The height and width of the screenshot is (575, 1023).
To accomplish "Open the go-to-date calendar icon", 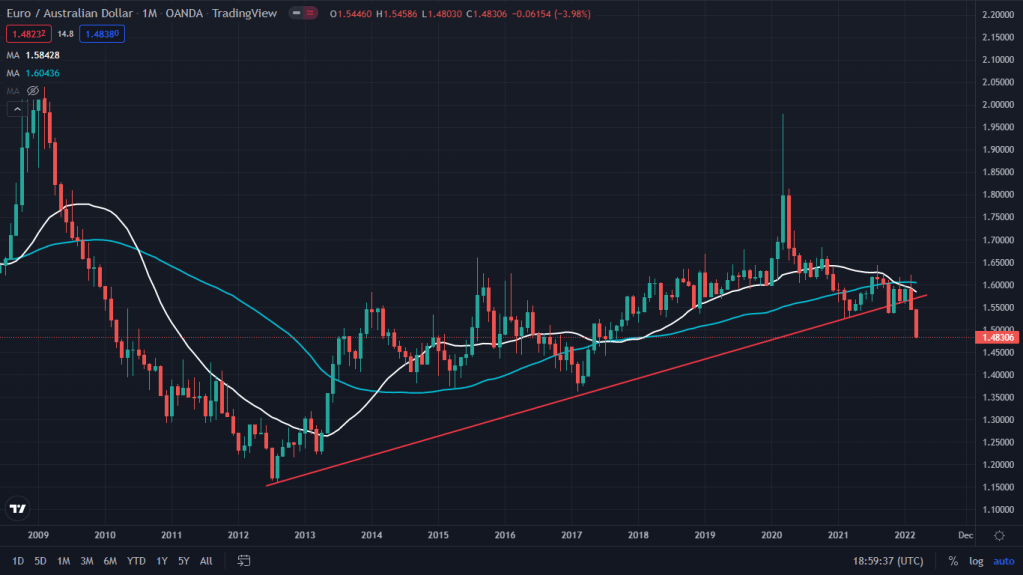I will click(243, 561).
